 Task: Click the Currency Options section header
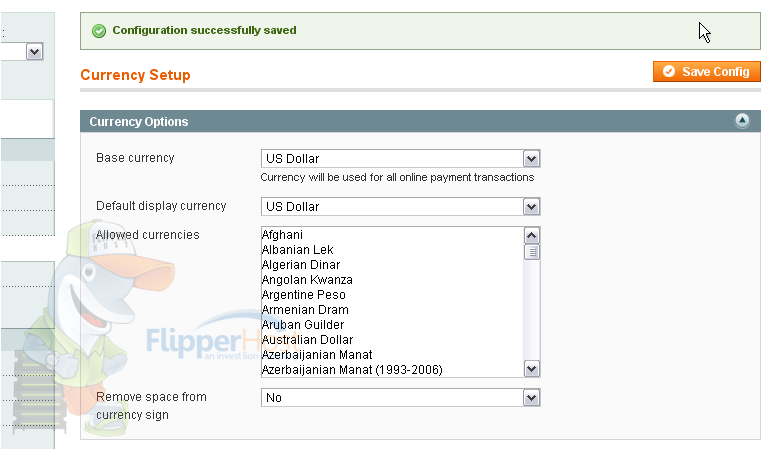[420, 121]
